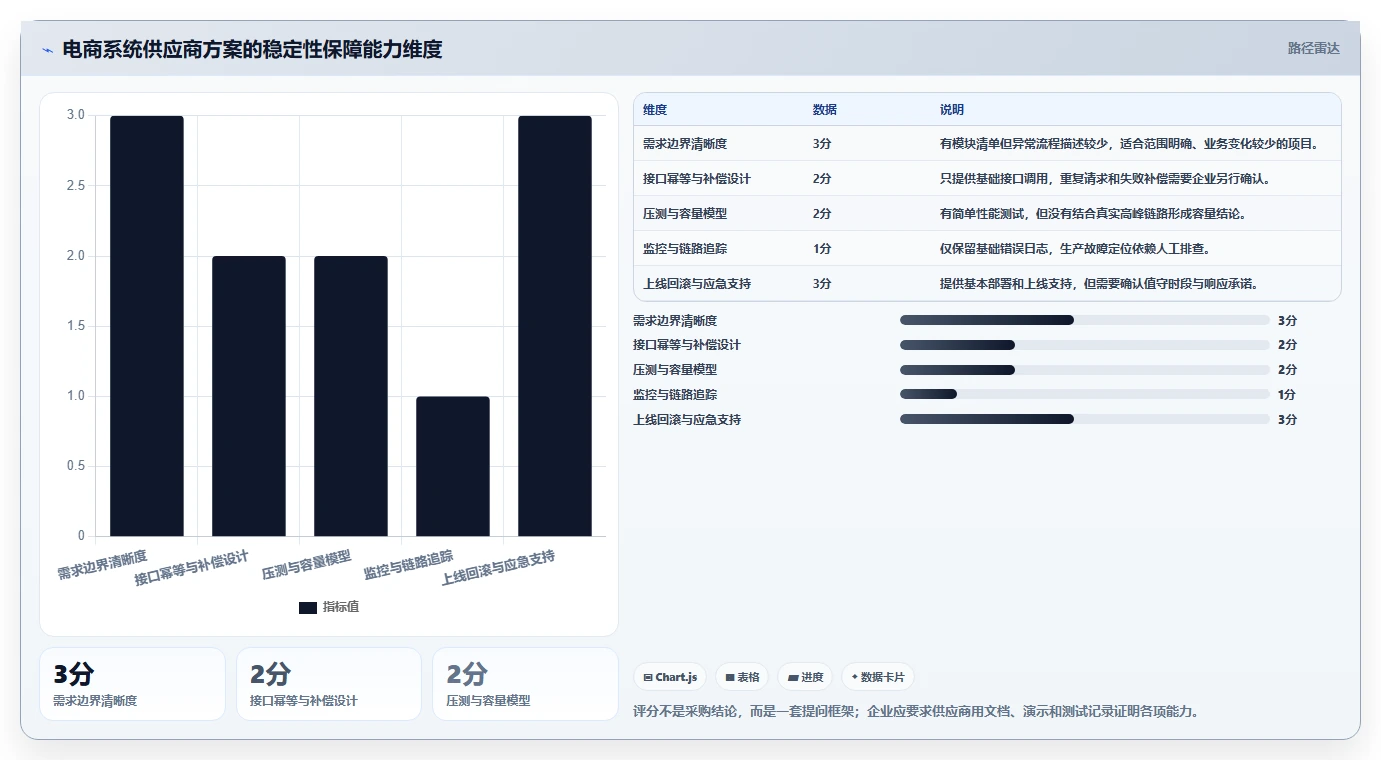Click the 上线回滚与应急支持 progress bar

[1085, 419]
